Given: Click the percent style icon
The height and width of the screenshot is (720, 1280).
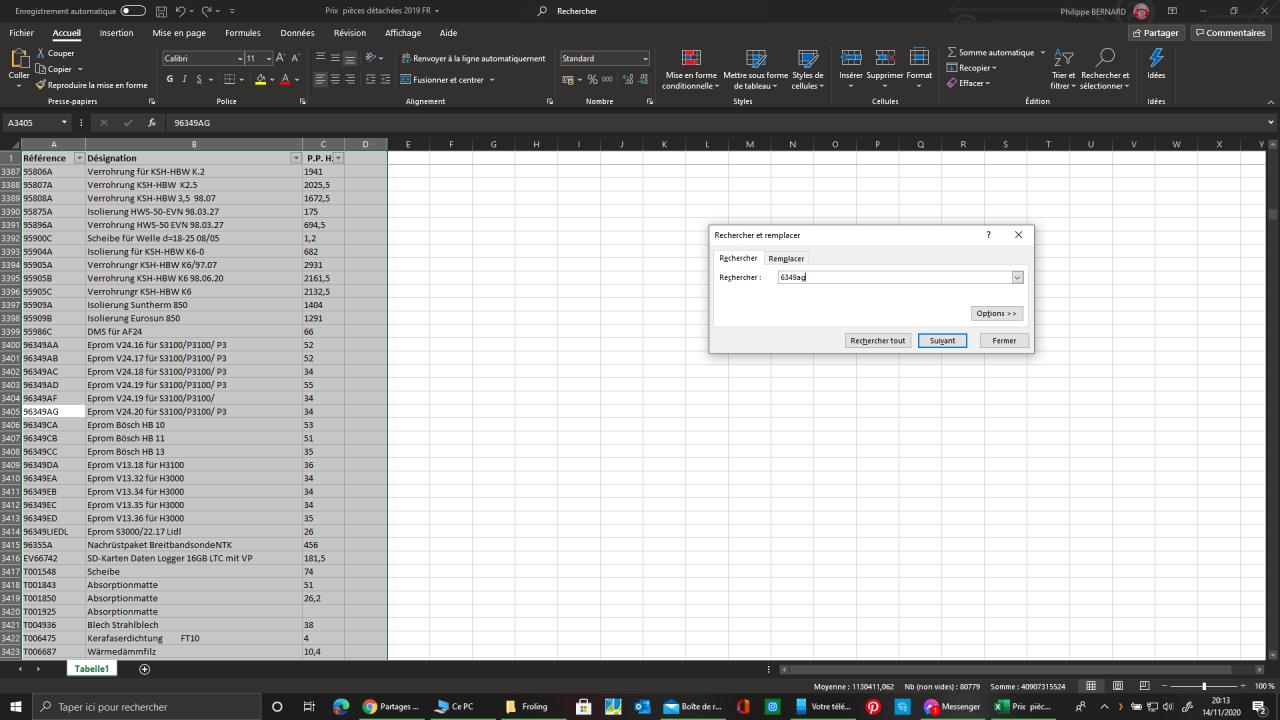Looking at the screenshot, I should (x=592, y=80).
